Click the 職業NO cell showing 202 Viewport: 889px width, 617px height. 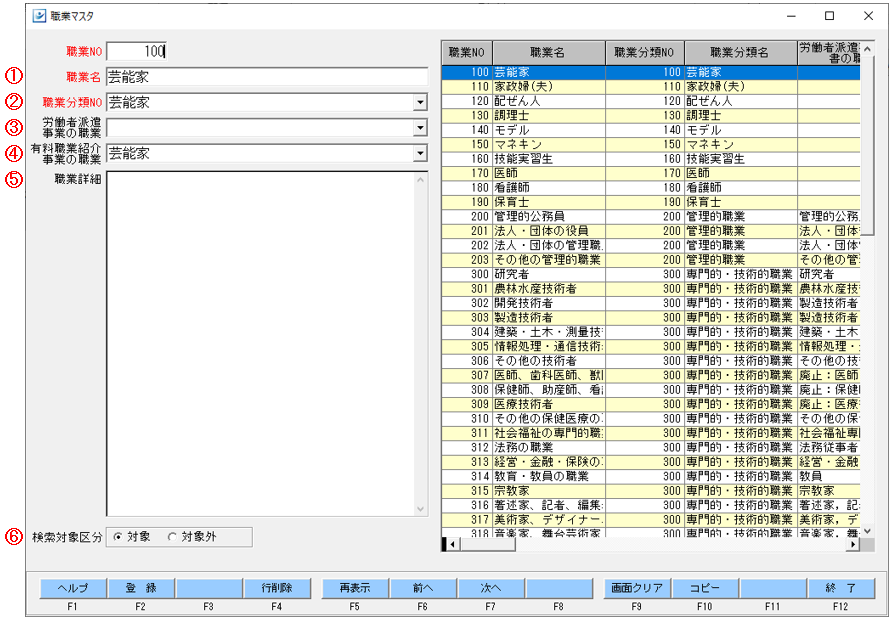pos(467,246)
